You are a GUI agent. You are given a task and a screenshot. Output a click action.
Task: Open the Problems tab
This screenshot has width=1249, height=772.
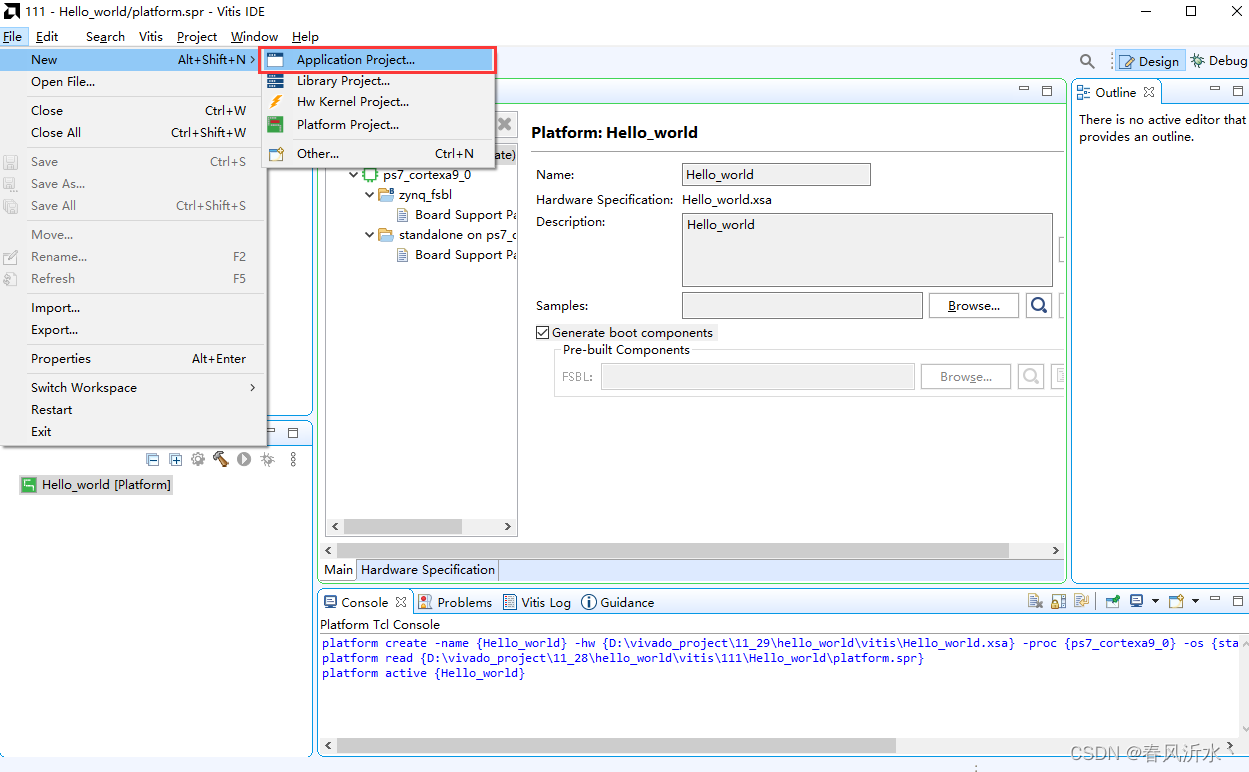click(455, 602)
